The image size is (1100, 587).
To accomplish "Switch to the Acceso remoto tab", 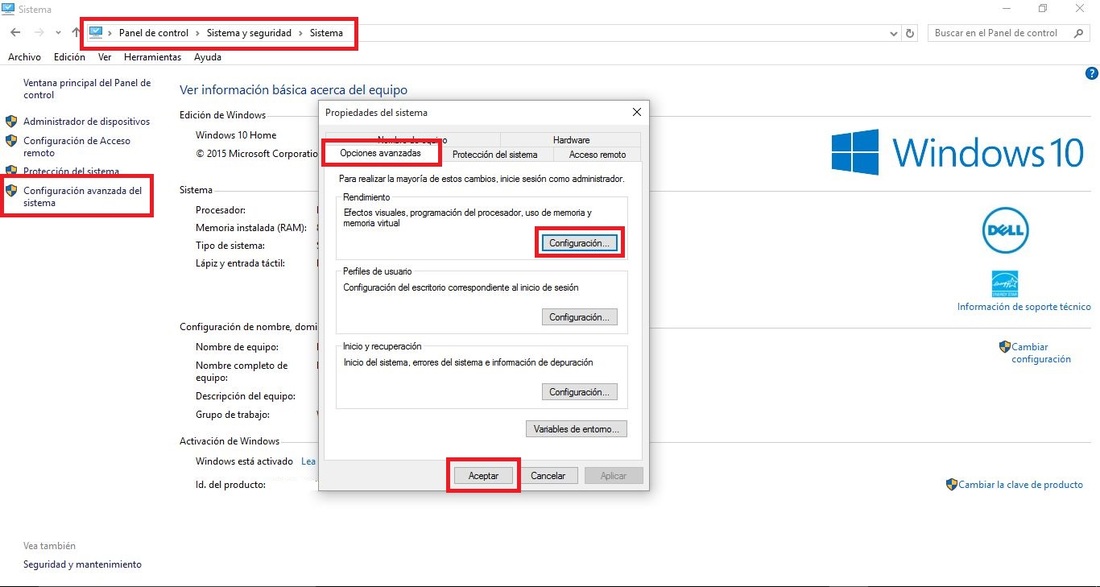I will pyautogui.click(x=597, y=154).
